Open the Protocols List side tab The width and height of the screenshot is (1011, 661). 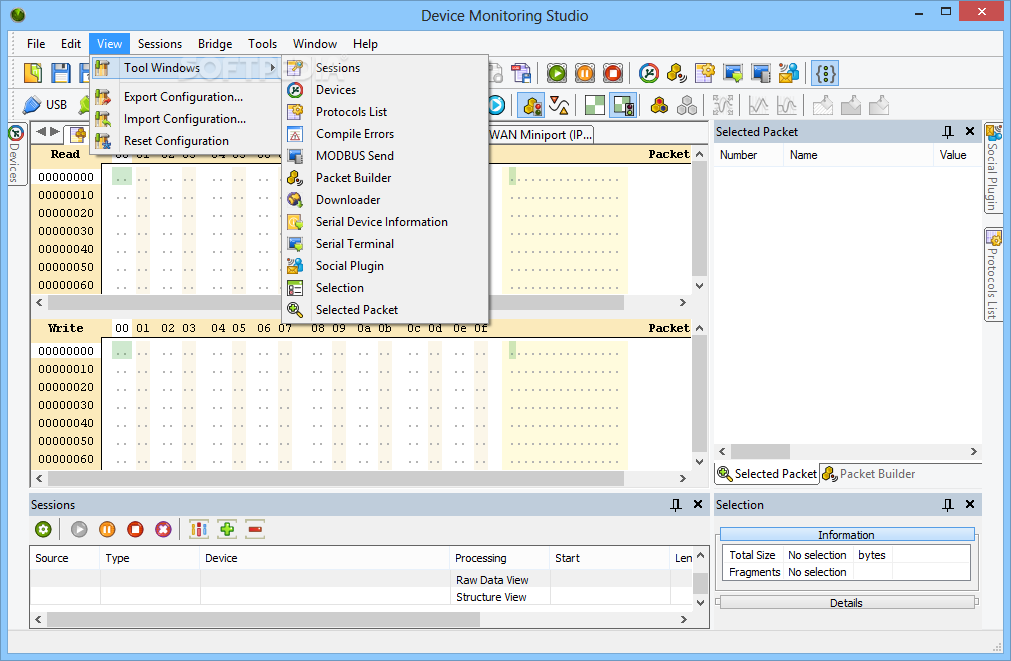click(x=993, y=274)
